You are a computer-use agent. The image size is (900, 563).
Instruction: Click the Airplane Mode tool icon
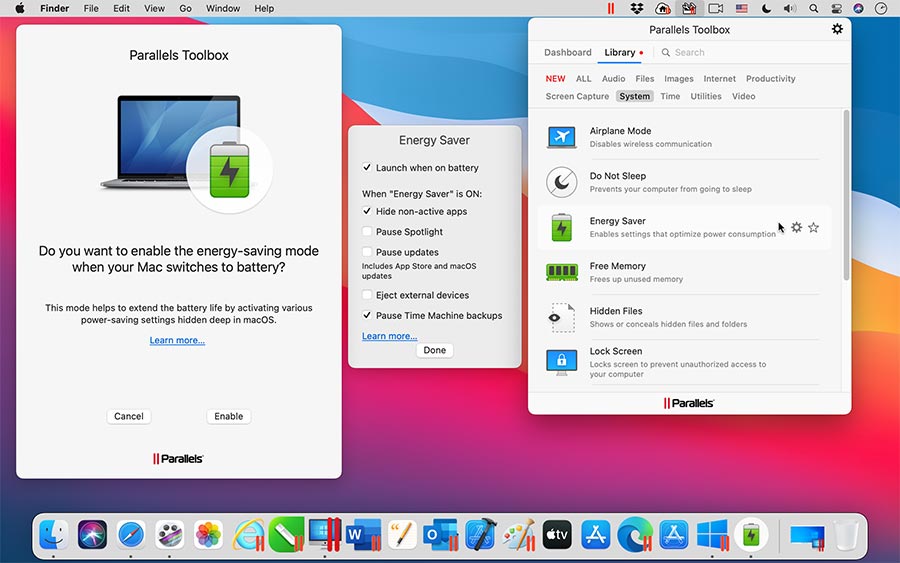point(562,137)
